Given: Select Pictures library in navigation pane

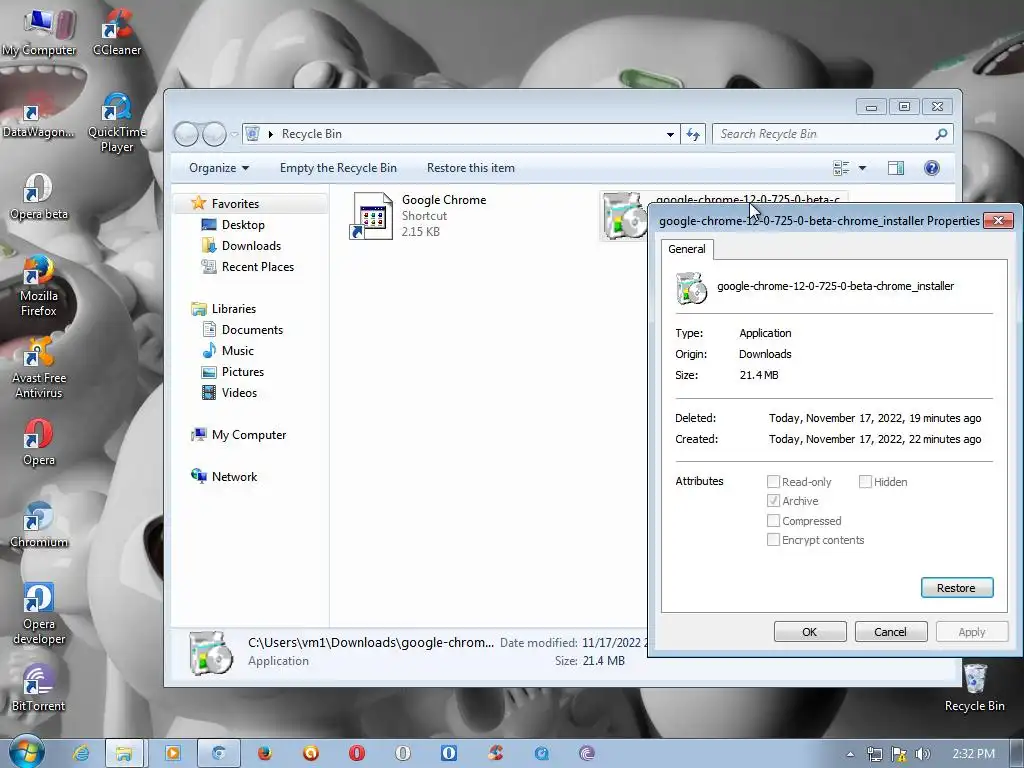Looking at the screenshot, I should tap(242, 372).
